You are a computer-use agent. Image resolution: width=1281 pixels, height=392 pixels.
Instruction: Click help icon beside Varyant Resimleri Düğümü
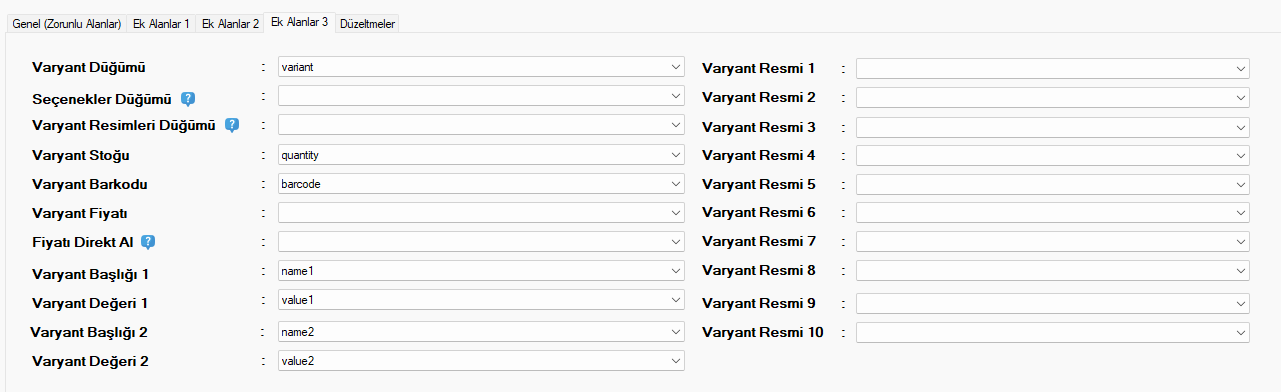coord(232,125)
